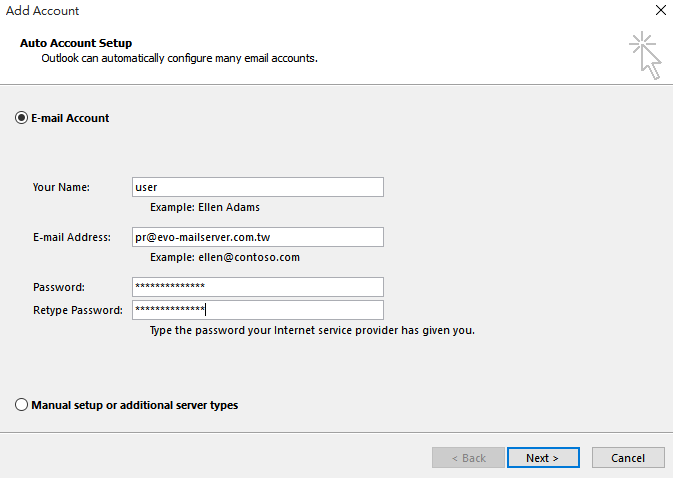The width and height of the screenshot is (673, 478).
Task: Click the Your Name input field
Action: click(258, 187)
